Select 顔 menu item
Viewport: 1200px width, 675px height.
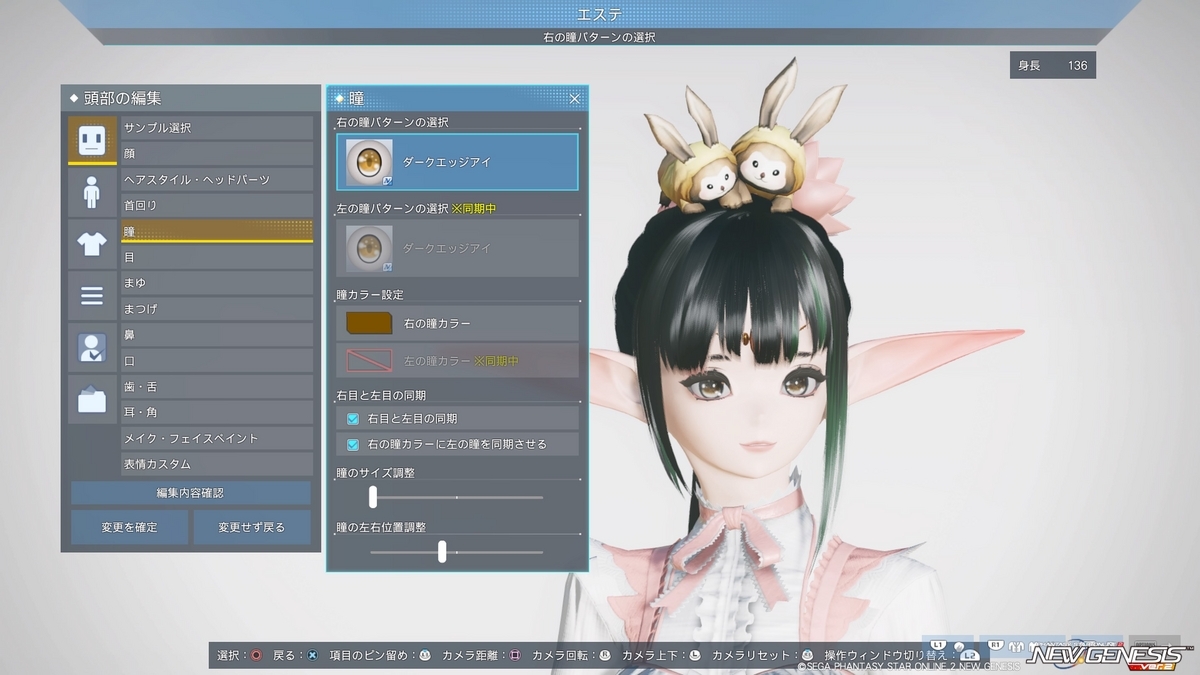click(217, 154)
